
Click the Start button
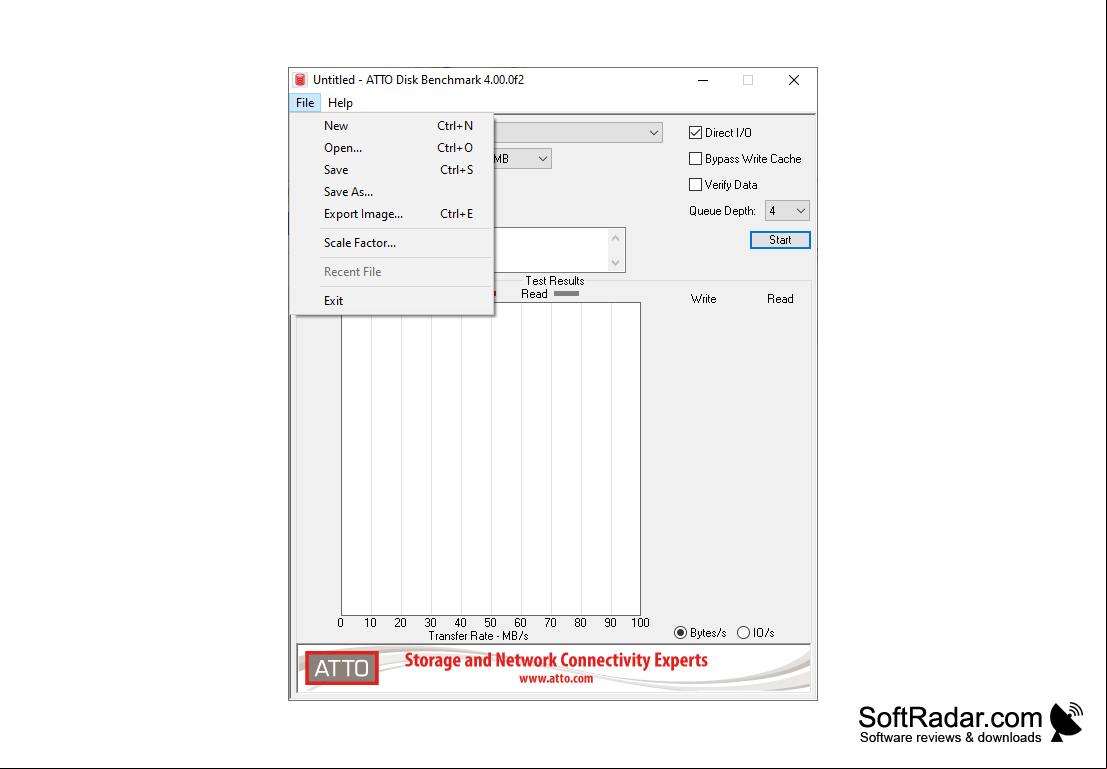coord(780,240)
